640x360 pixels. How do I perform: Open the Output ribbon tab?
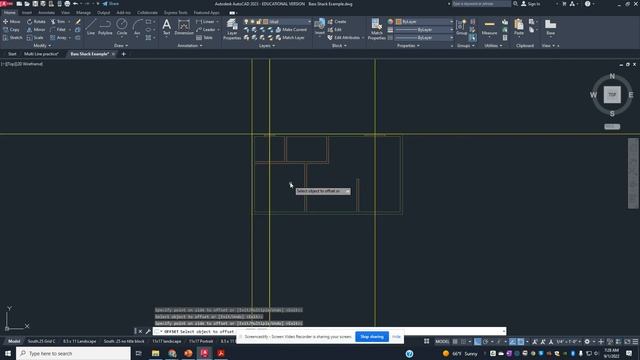[x=103, y=13]
